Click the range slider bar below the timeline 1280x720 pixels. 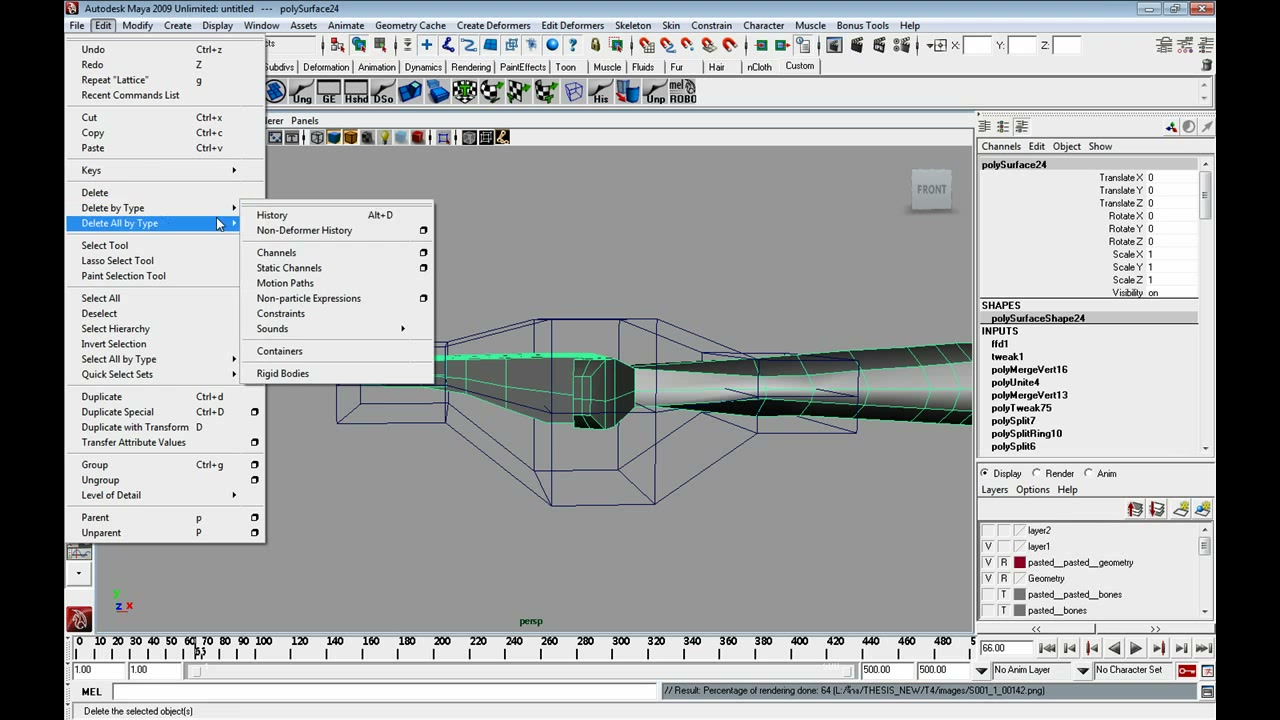(520, 670)
